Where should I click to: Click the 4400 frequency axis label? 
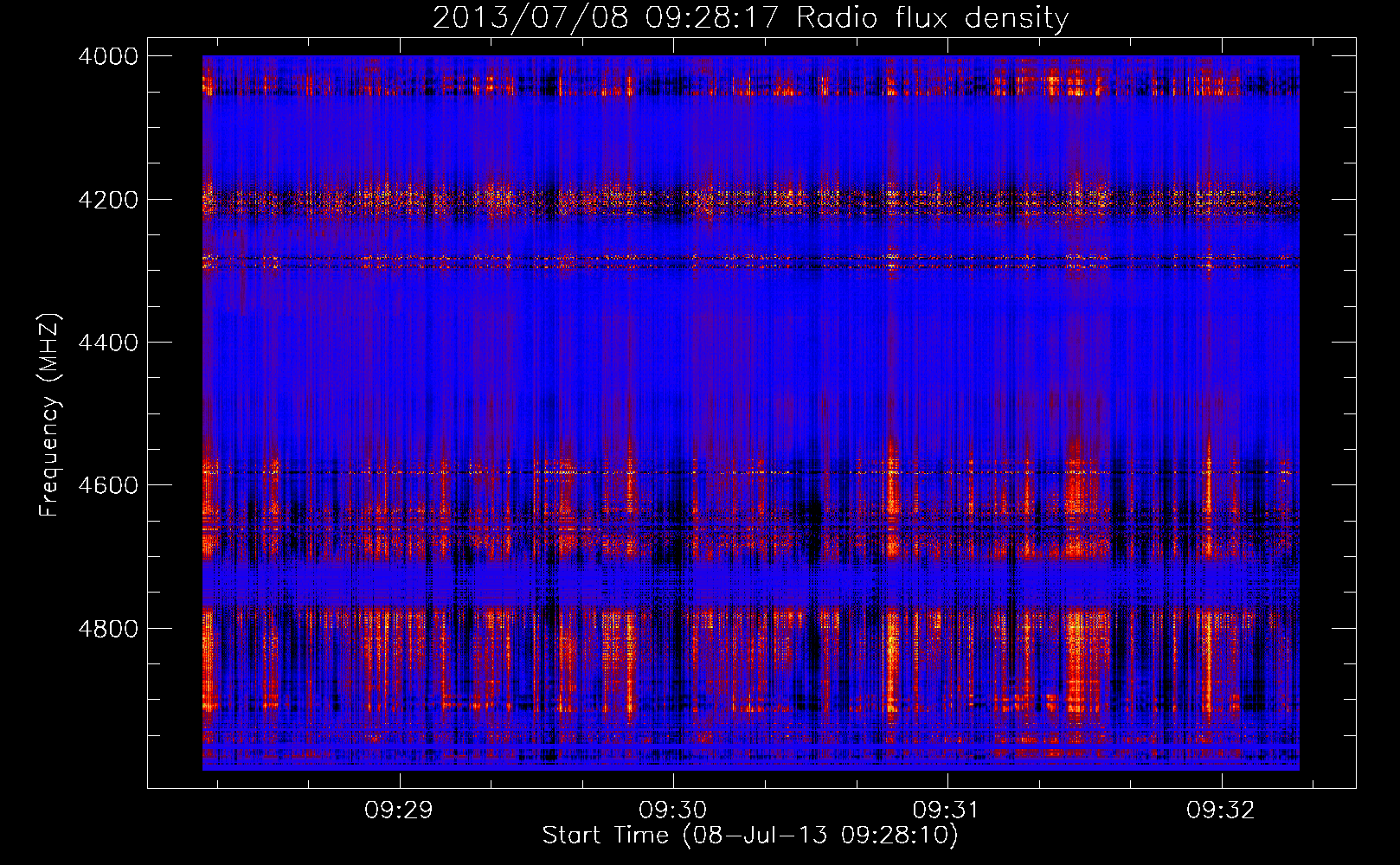108,343
